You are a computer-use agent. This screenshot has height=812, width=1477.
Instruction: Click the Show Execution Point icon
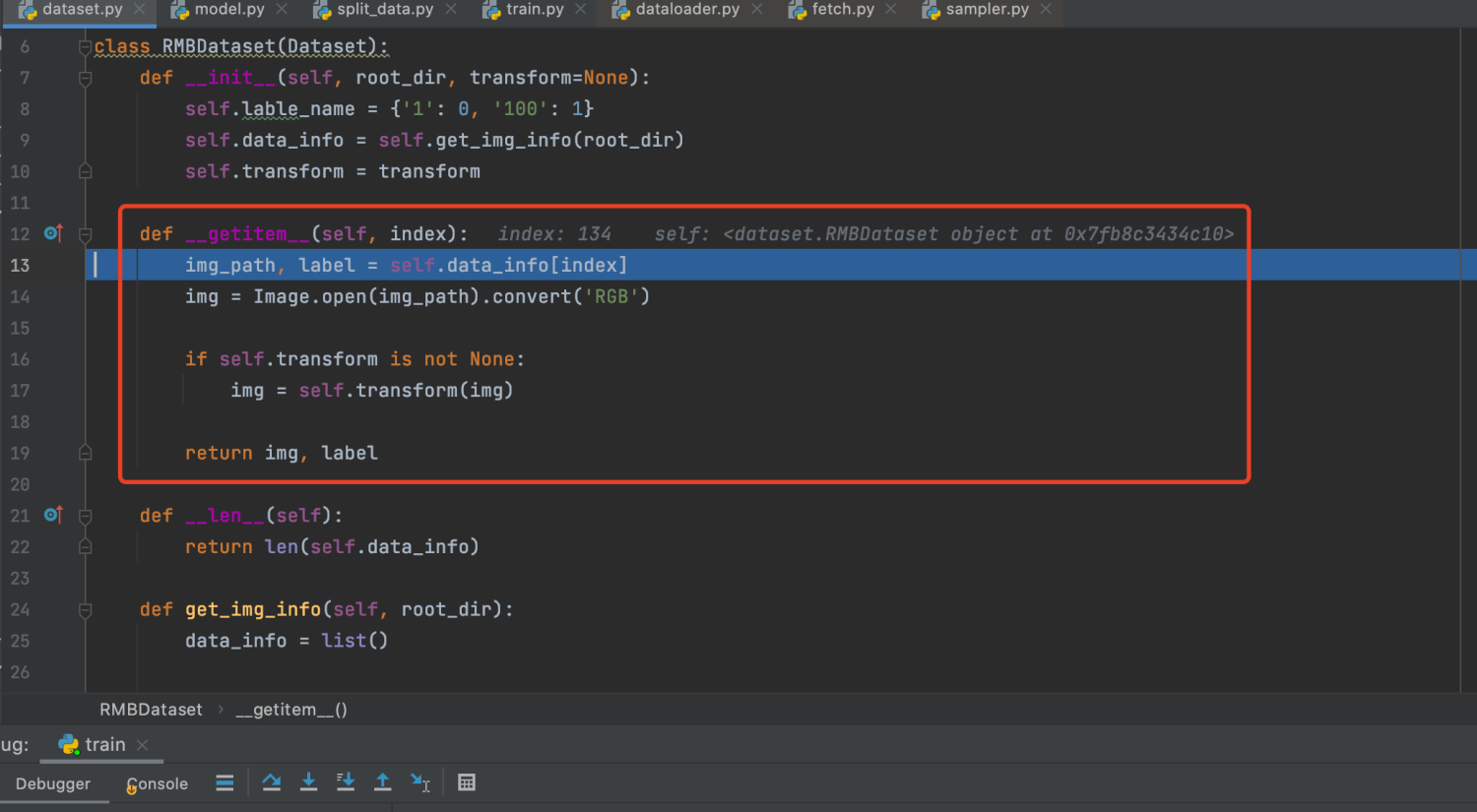point(225,782)
